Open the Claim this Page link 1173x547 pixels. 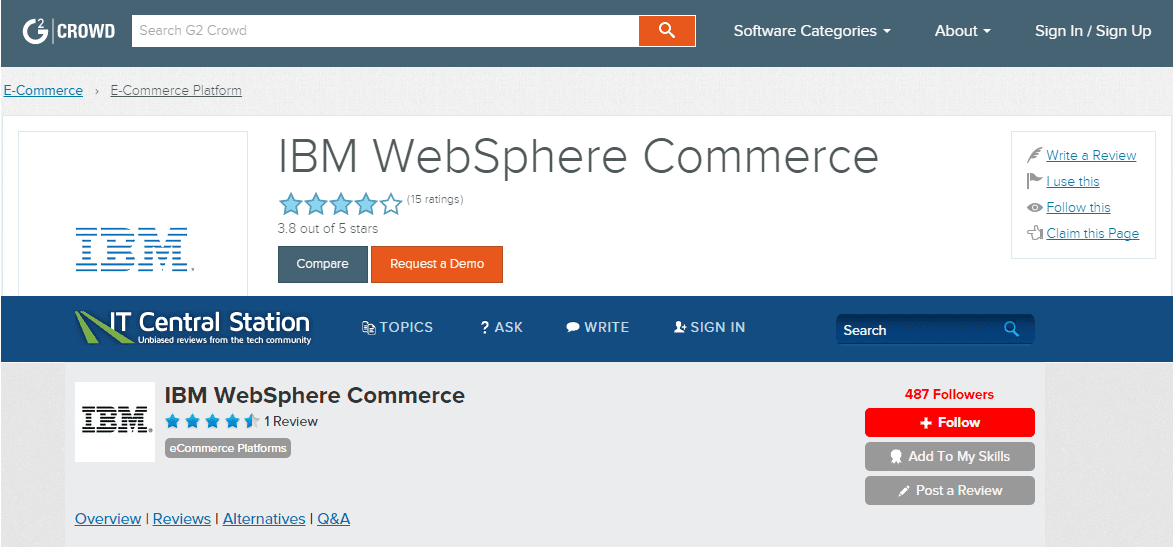click(x=1092, y=233)
